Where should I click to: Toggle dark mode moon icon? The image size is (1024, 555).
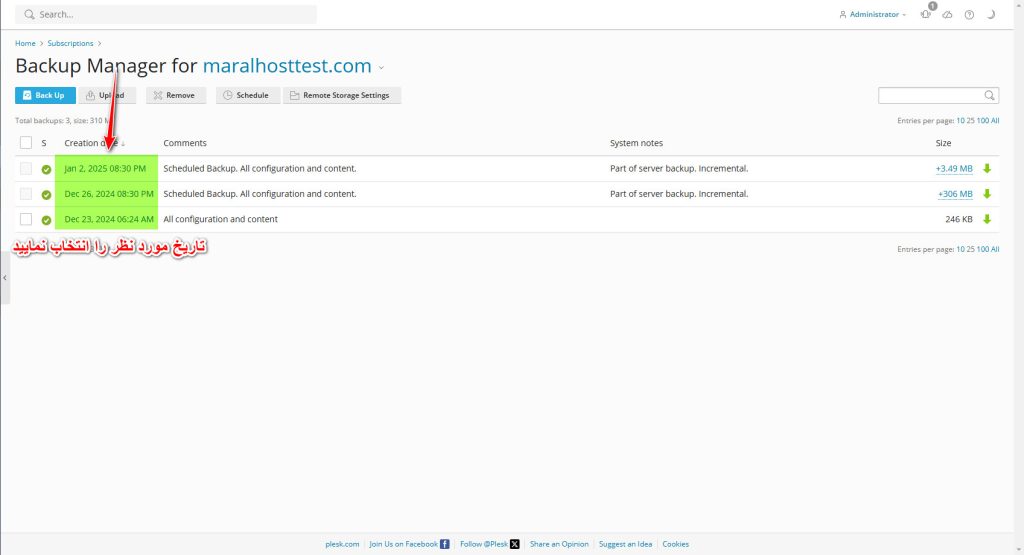991,14
